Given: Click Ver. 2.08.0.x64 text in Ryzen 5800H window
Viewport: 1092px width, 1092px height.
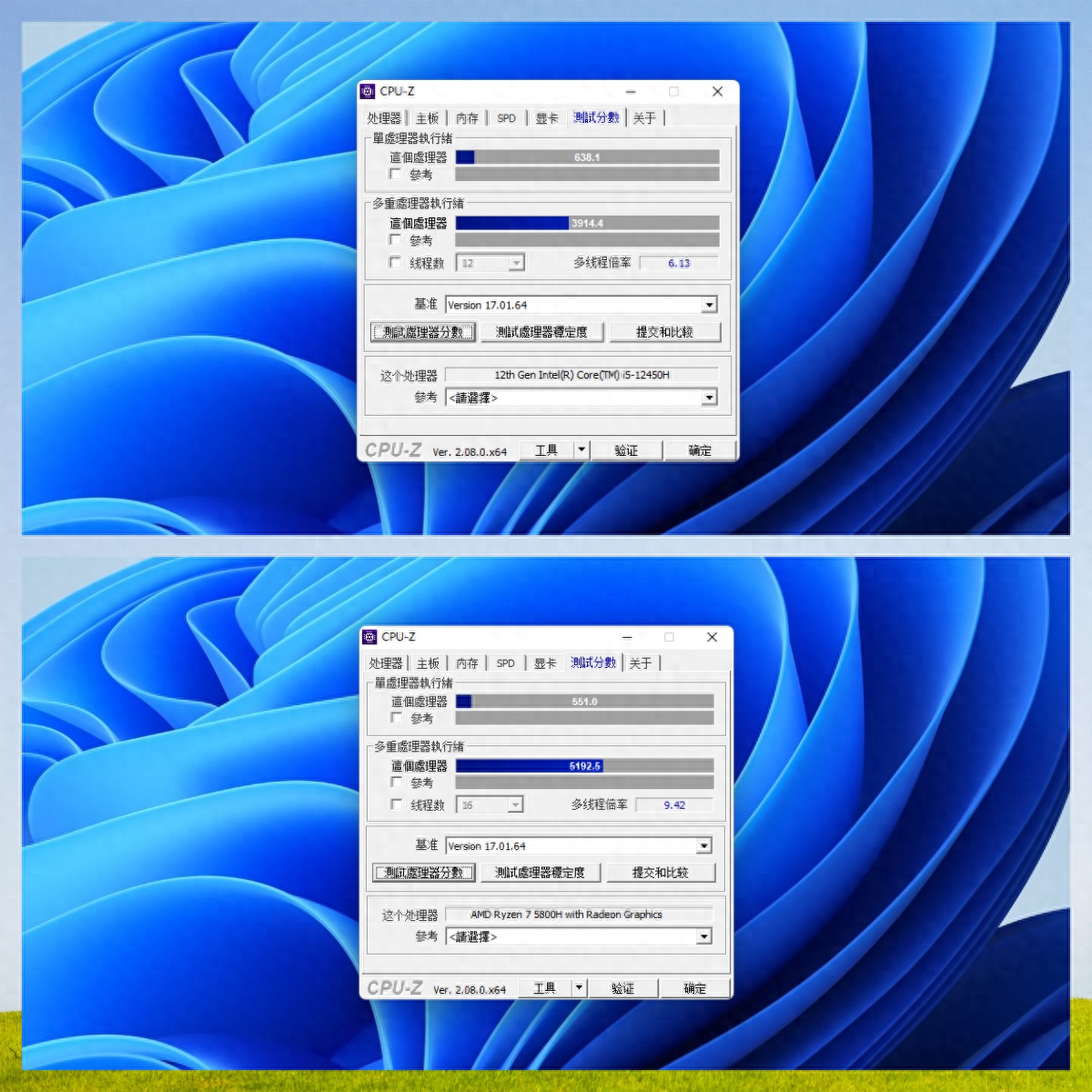Looking at the screenshot, I should point(470,989).
